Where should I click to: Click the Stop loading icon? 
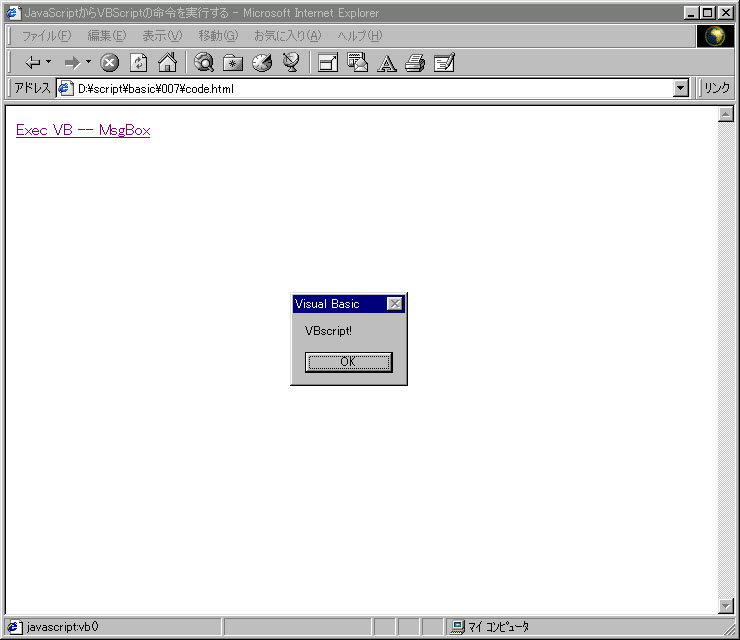[109, 62]
